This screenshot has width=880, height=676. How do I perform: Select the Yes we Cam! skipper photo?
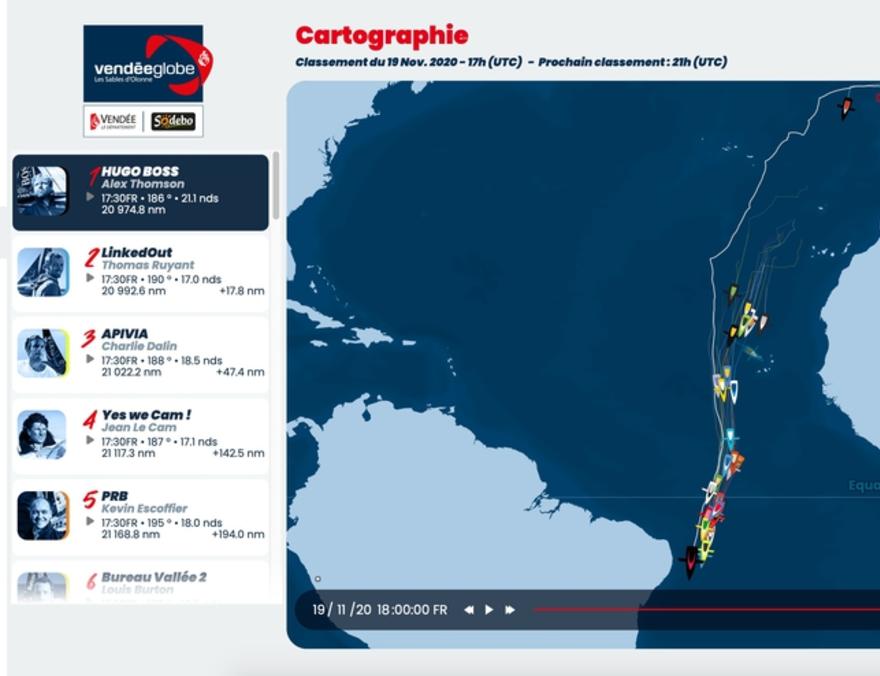coord(43,435)
